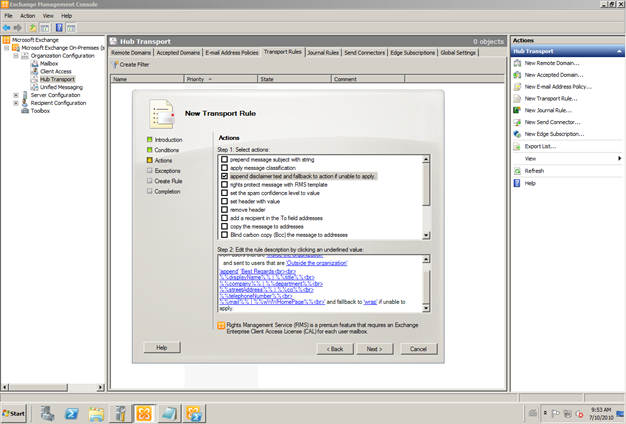626x424 pixels.
Task: Click the Export List action icon
Action: [517, 147]
